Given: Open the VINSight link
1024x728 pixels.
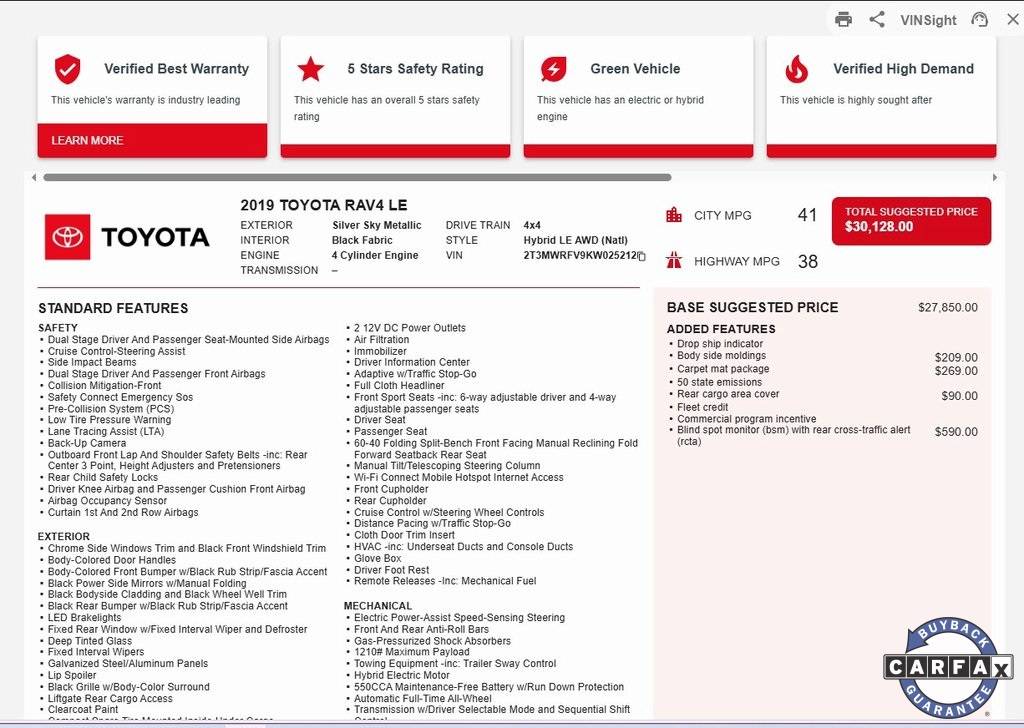Looking at the screenshot, I should pos(928,20).
